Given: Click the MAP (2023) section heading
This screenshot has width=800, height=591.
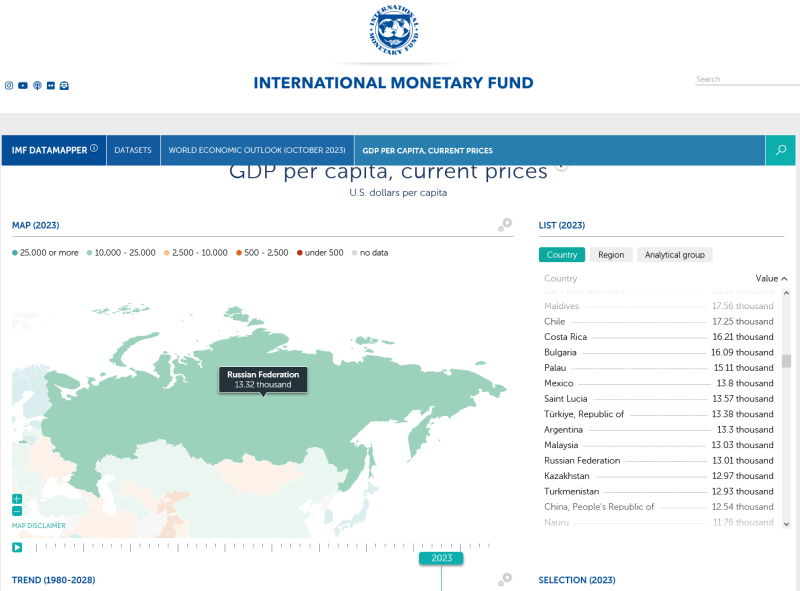Looking at the screenshot, I should coord(36,225).
